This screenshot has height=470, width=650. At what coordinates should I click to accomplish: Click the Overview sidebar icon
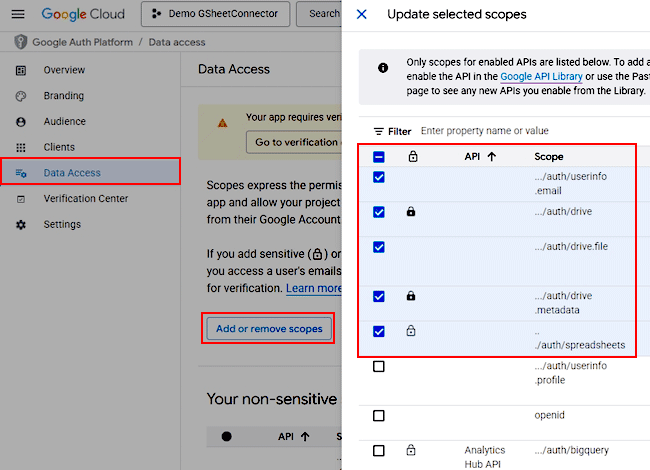click(x=21, y=70)
